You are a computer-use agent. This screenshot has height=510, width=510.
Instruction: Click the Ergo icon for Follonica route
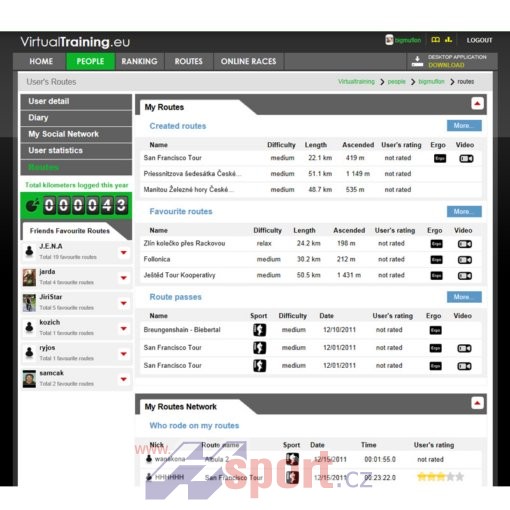point(436,260)
